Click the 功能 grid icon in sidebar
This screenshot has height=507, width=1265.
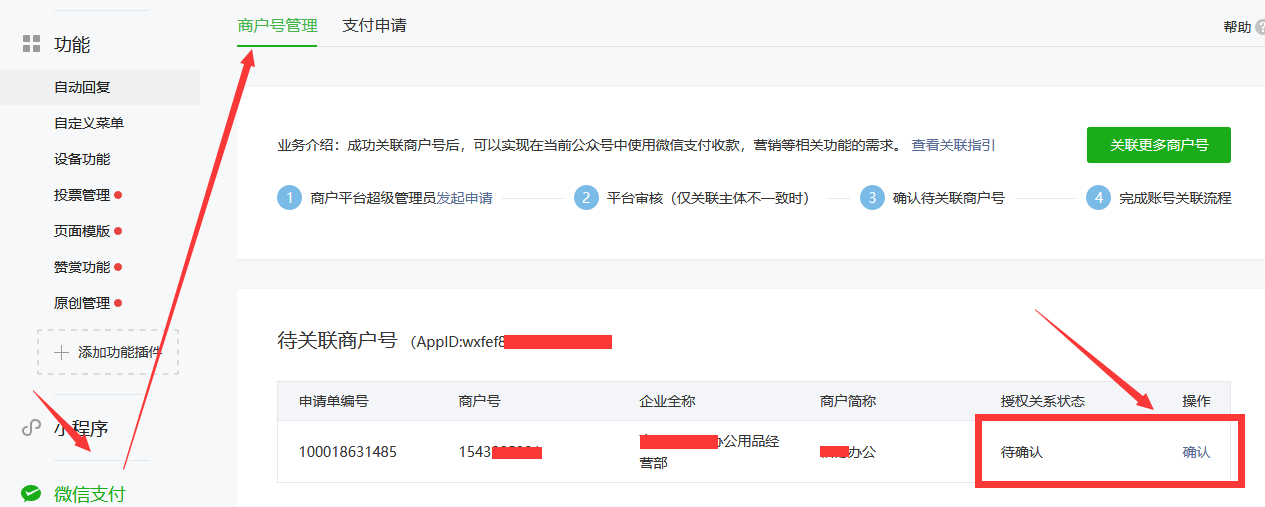point(31,44)
